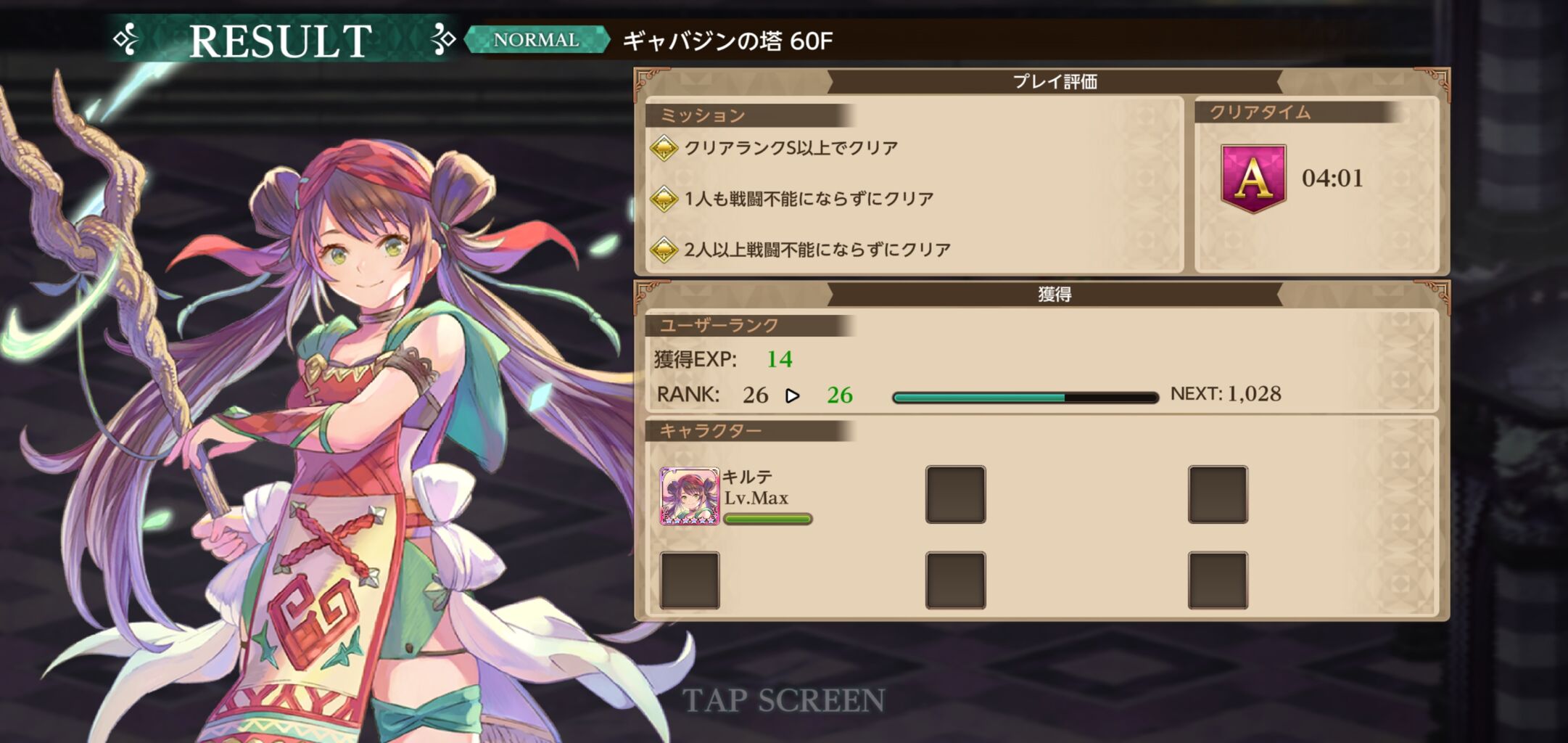Viewport: 1568px width, 743px height.
Task: Tap the bottom-middle empty character slot
Action: click(x=955, y=580)
